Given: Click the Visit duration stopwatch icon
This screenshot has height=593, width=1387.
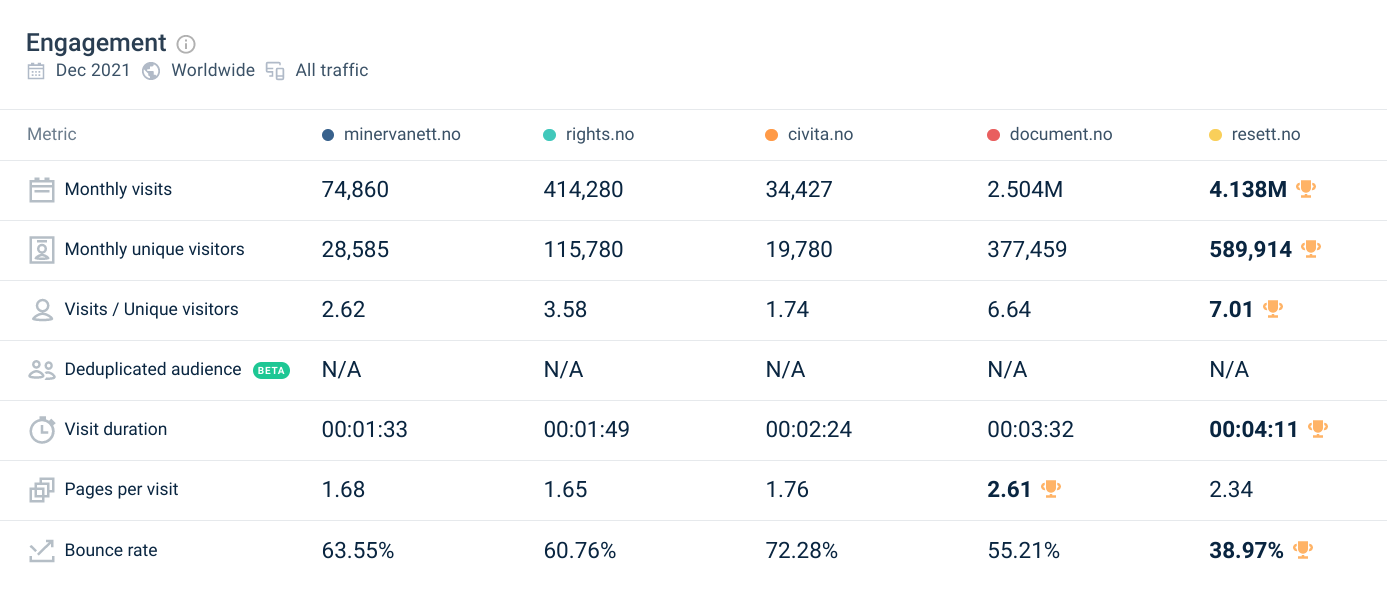Looking at the screenshot, I should point(41,430).
